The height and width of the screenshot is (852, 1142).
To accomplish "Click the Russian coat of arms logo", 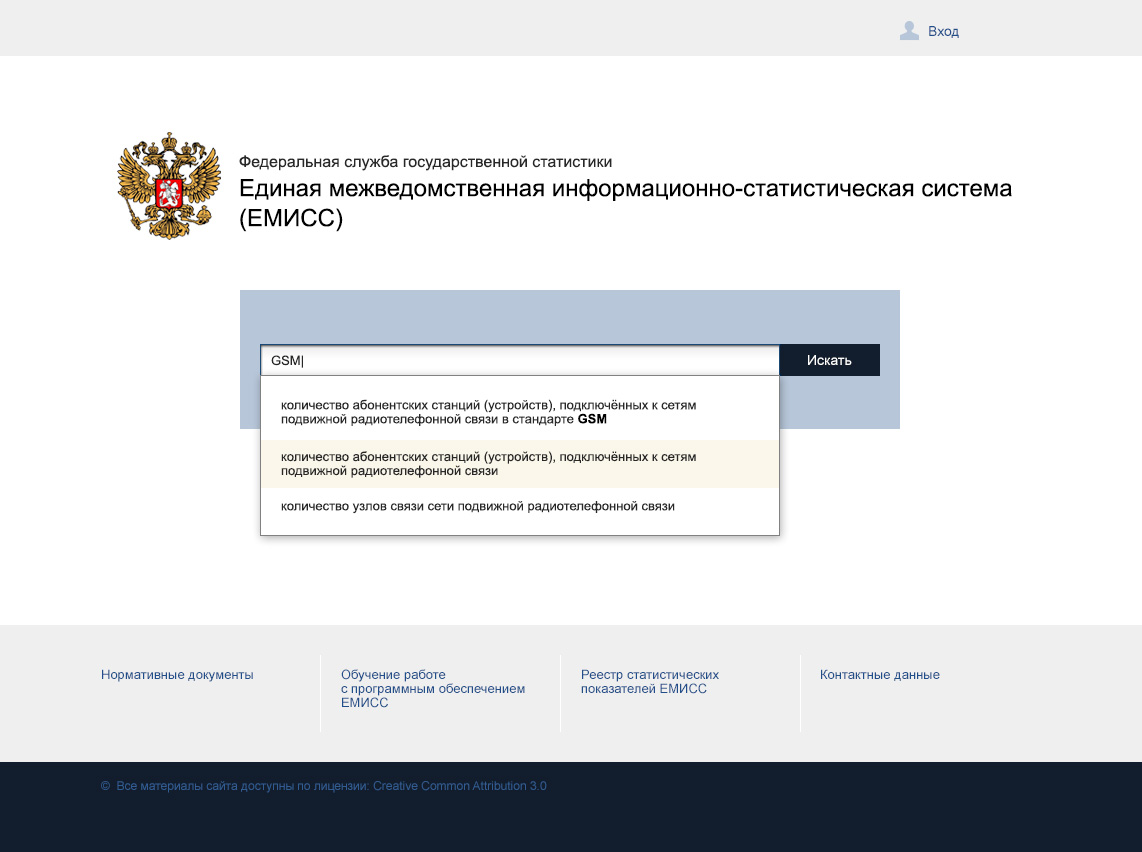I will (x=169, y=186).
